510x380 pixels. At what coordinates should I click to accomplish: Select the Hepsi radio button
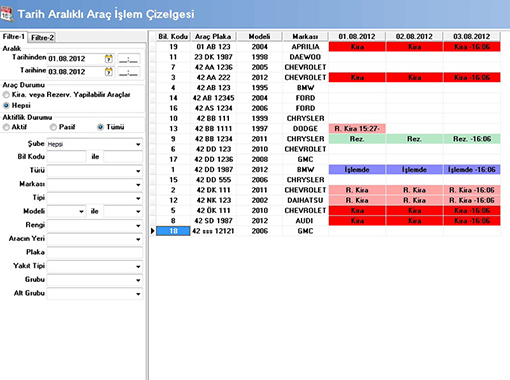6,105
